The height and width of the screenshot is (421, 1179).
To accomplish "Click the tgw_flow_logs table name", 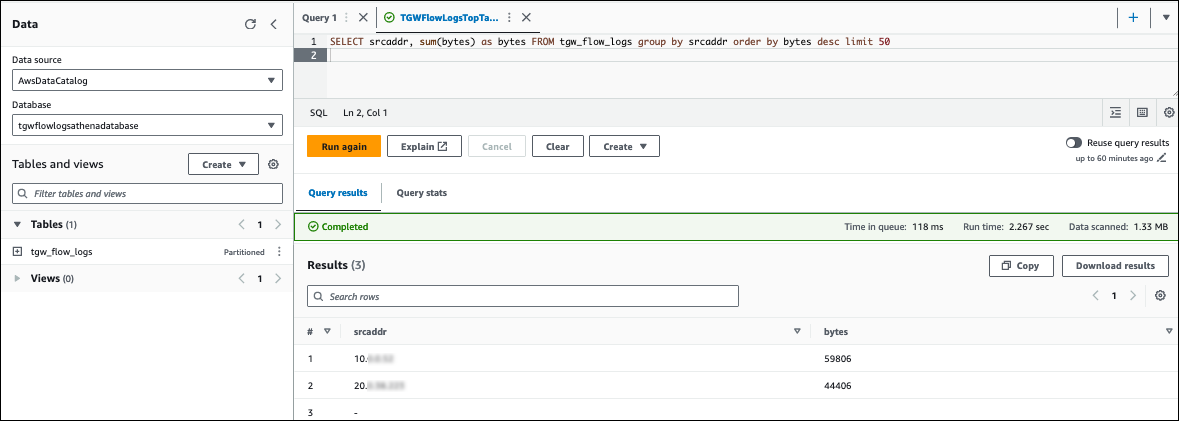I will click(x=62, y=252).
